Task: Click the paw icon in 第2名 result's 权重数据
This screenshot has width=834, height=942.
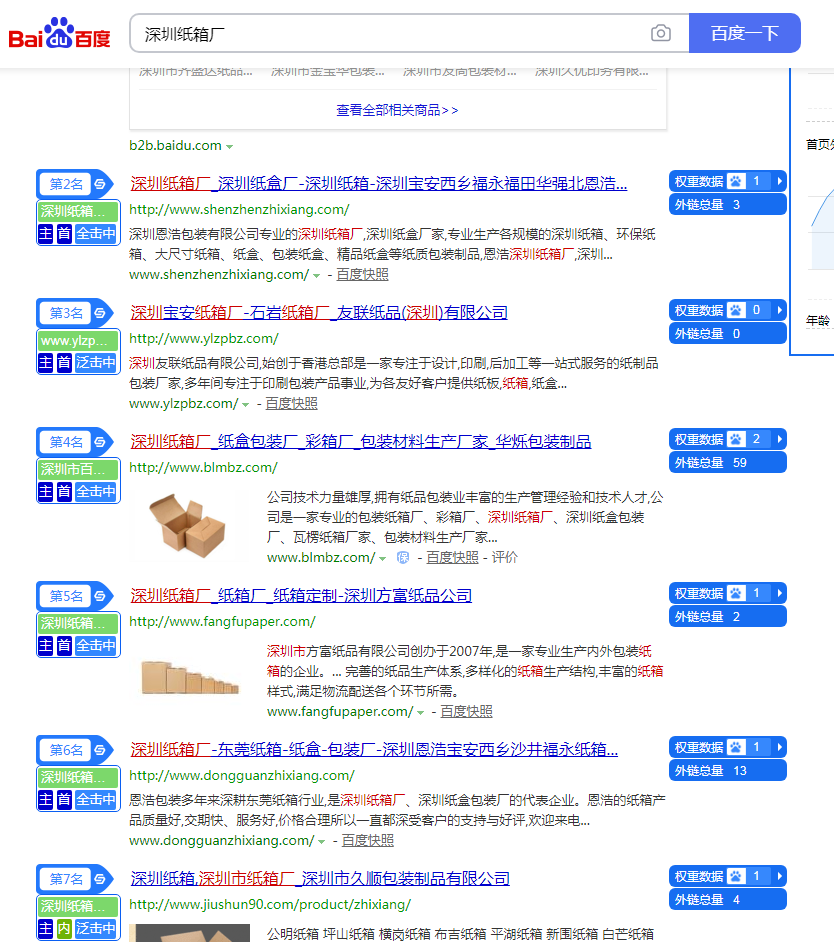Action: (736, 181)
